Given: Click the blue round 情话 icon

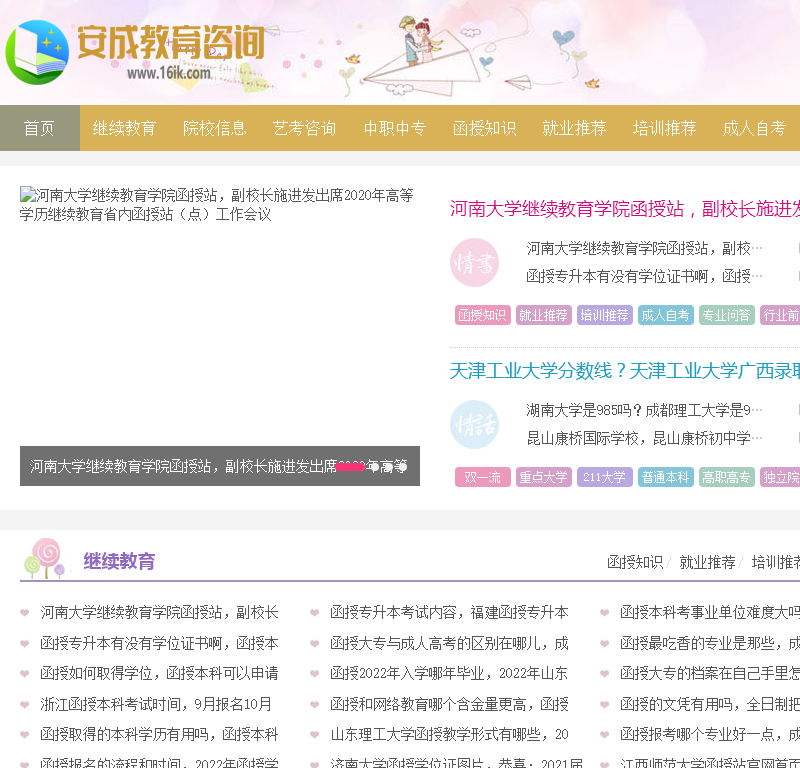Looking at the screenshot, I should pos(474,425).
